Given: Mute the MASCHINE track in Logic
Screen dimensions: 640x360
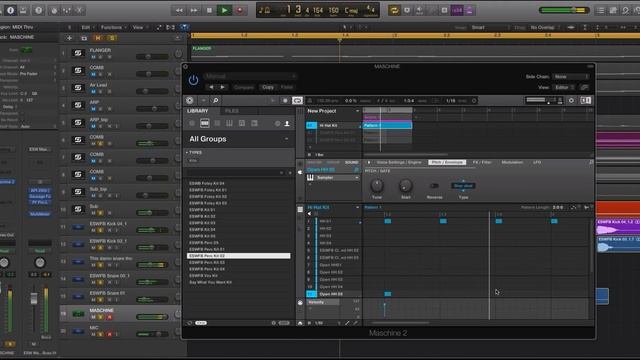Looking at the screenshot, I should pos(93,317).
